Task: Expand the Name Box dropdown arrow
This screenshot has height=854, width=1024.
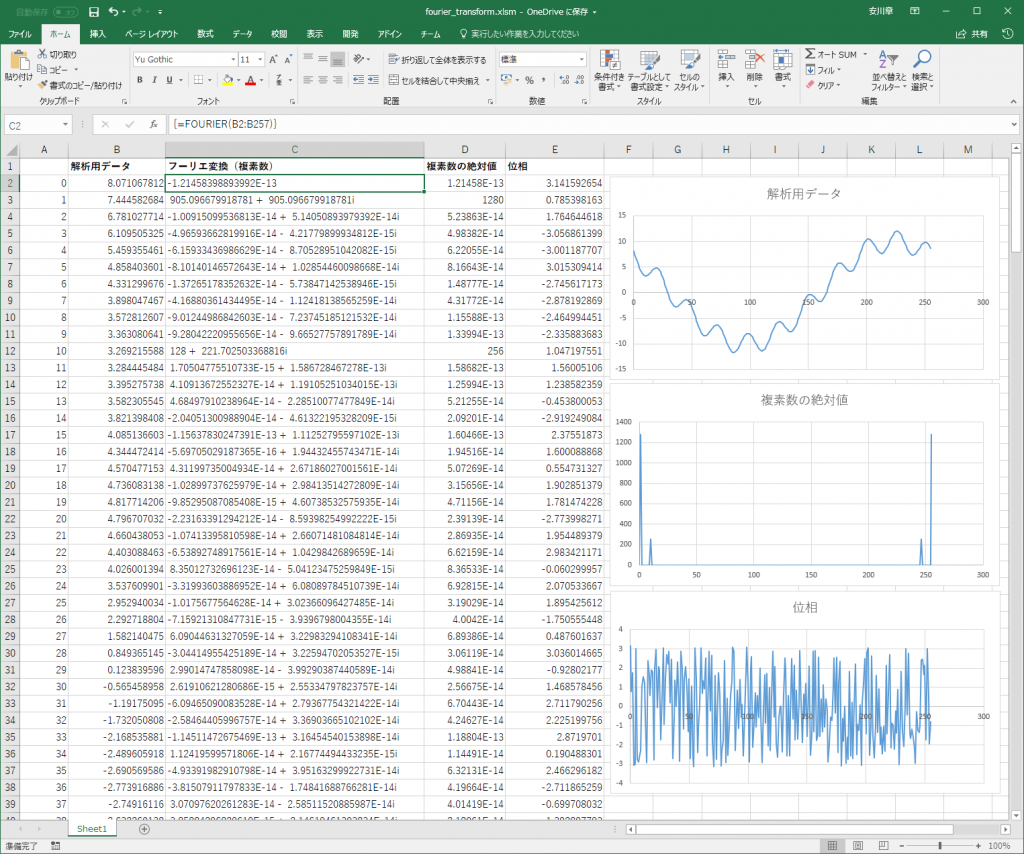Action: [x=65, y=124]
